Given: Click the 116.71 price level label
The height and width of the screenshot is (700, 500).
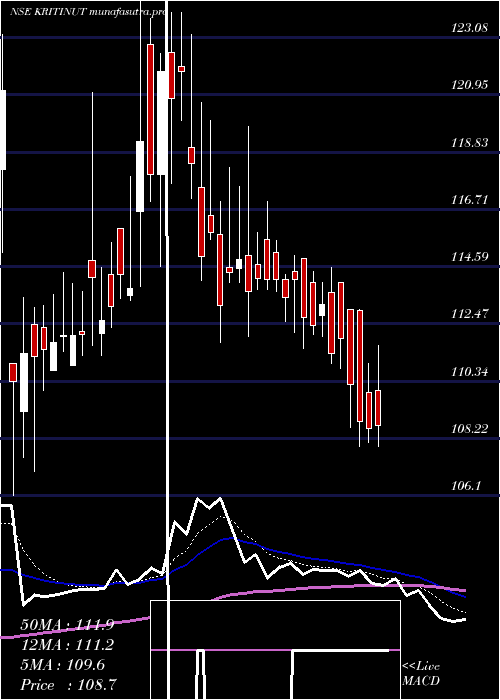Looking at the screenshot, I should tap(469, 200).
